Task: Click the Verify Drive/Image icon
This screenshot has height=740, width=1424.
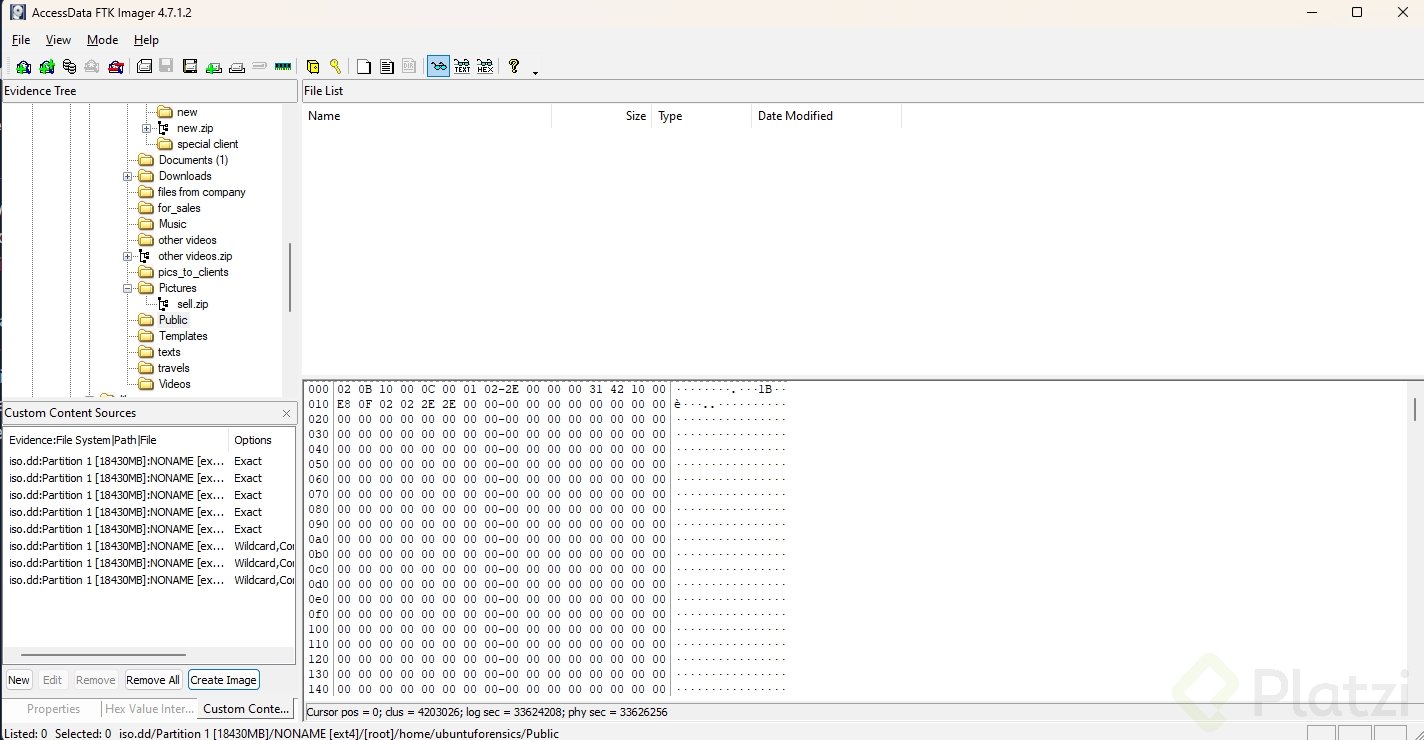Action: tap(260, 66)
